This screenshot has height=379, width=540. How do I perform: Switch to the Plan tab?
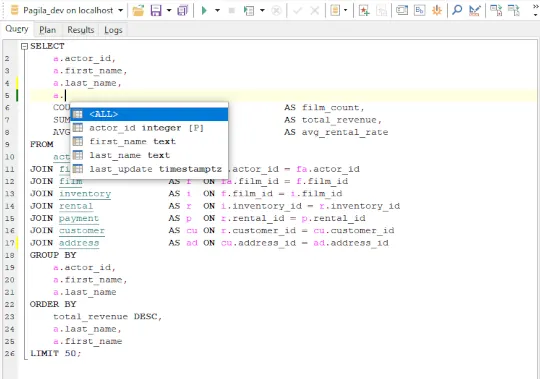tap(48, 30)
